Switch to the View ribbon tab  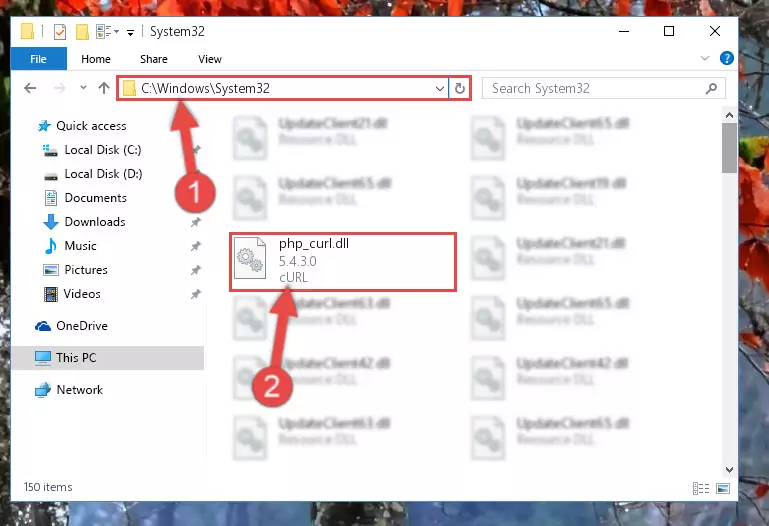209,59
